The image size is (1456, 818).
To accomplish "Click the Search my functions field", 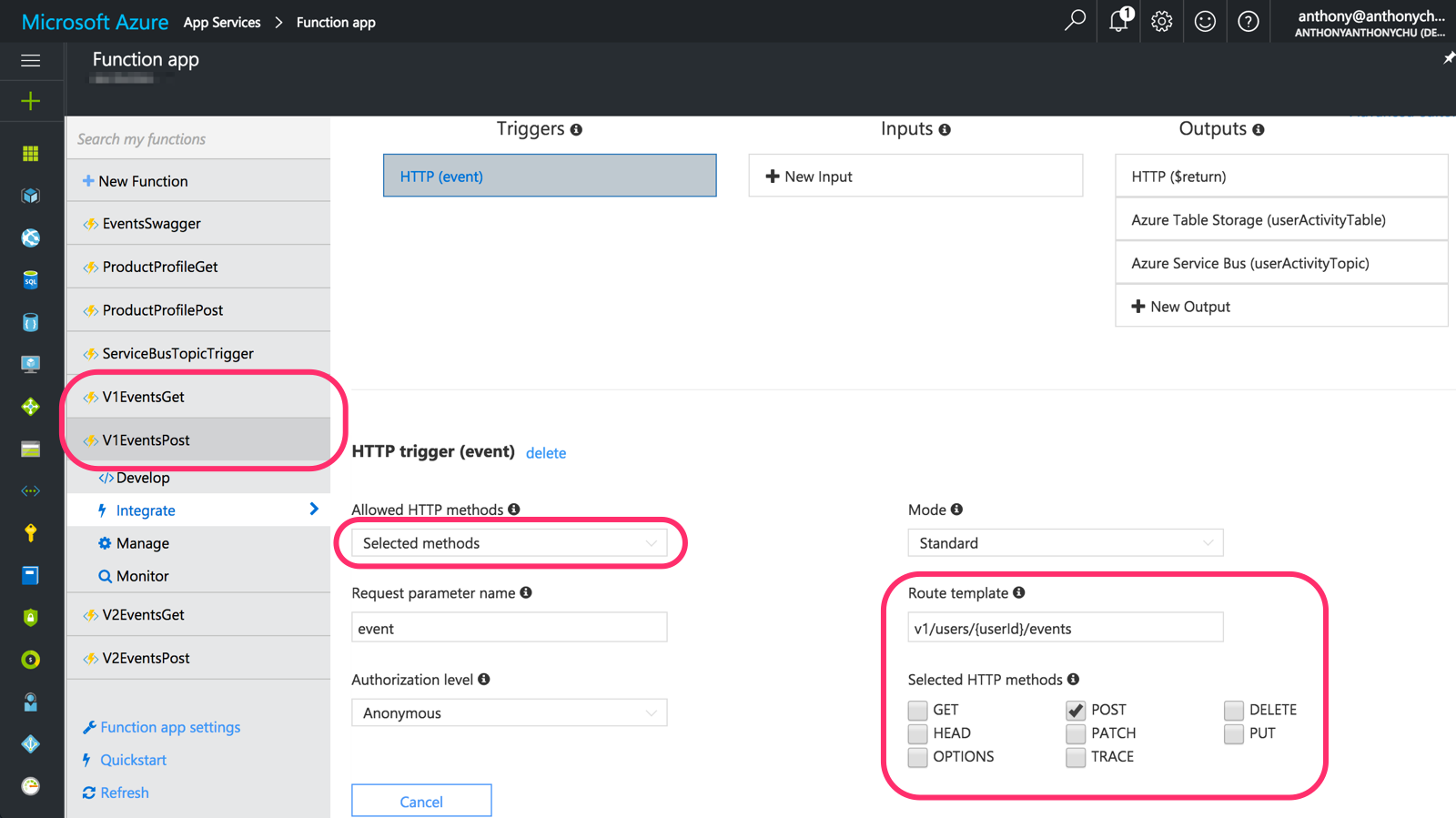I will click(198, 138).
